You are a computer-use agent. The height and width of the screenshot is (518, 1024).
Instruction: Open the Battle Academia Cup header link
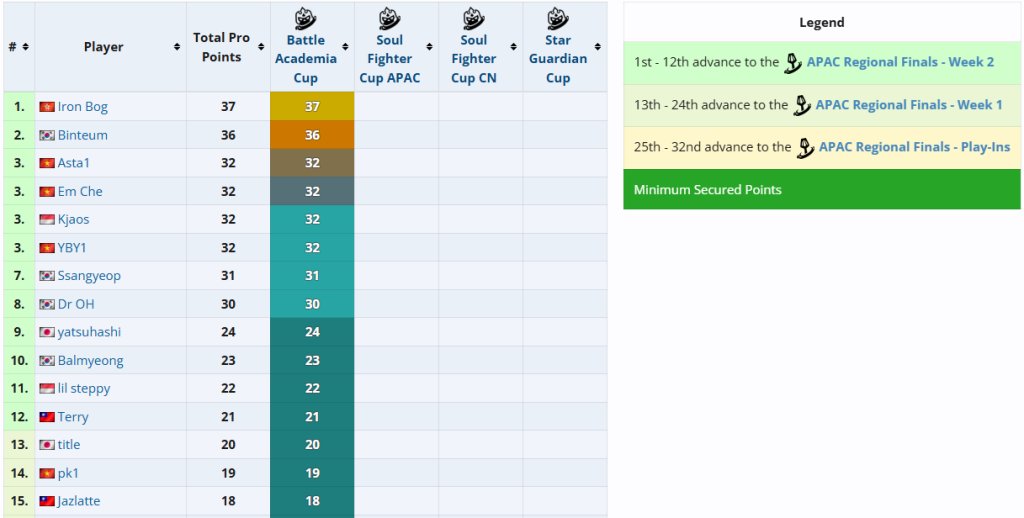(306, 59)
